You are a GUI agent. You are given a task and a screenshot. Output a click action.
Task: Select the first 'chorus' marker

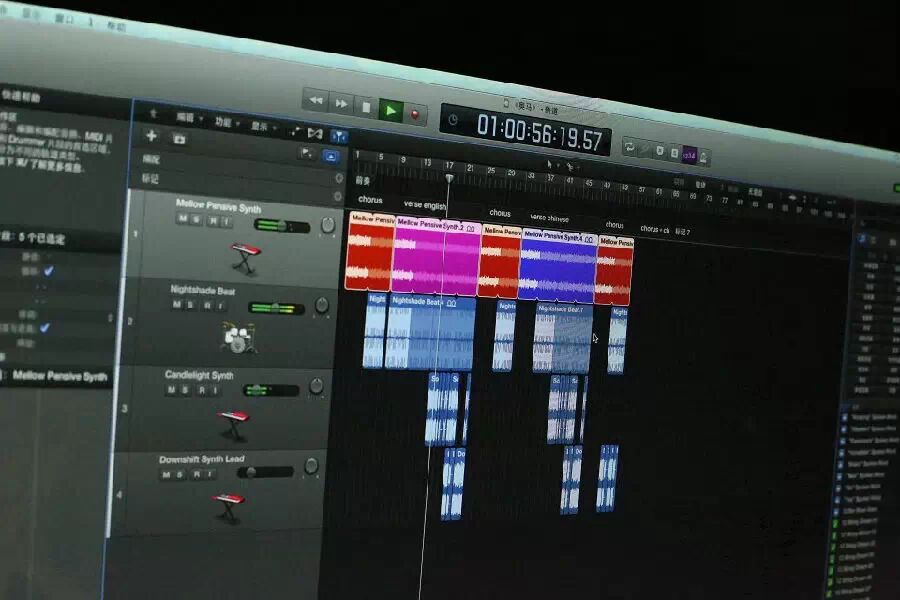(x=370, y=199)
